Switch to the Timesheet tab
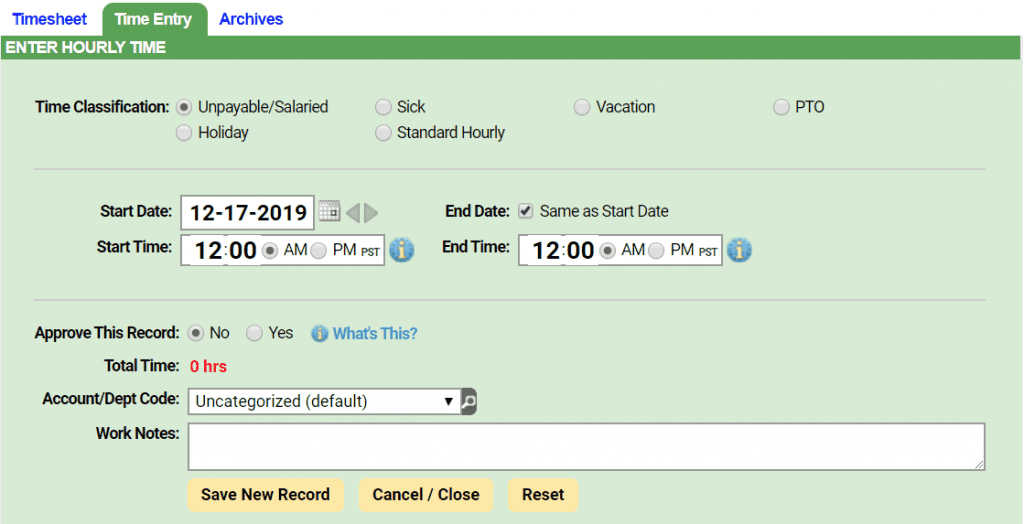This screenshot has height=524, width=1024. click(50, 19)
